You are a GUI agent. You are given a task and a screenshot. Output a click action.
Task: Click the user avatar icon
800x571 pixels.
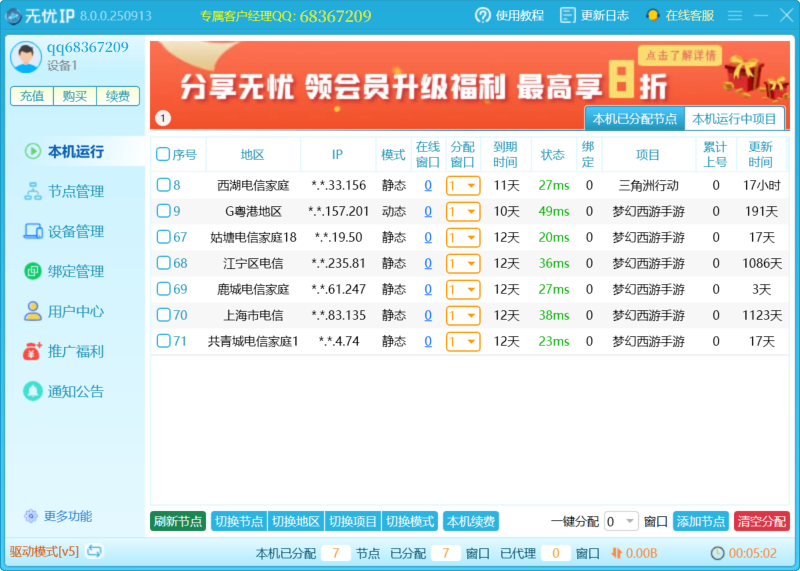click(25, 57)
